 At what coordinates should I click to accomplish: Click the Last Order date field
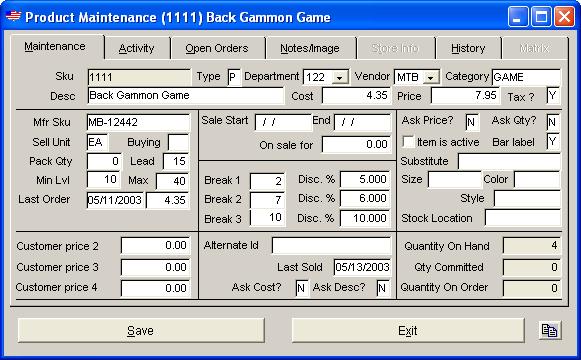pyautogui.click(x=115, y=200)
